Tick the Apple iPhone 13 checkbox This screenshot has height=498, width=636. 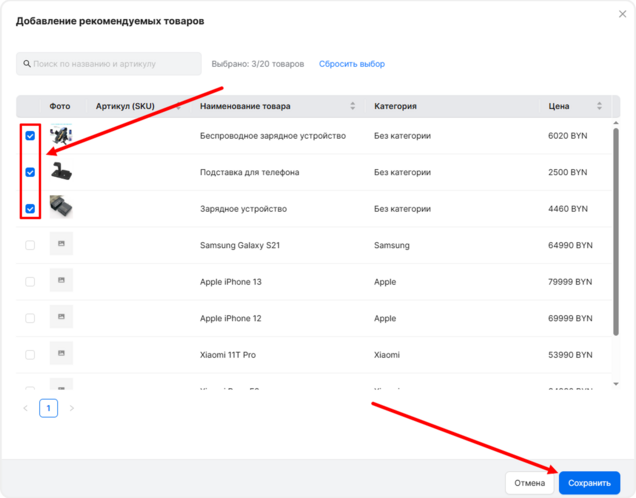coord(30,282)
